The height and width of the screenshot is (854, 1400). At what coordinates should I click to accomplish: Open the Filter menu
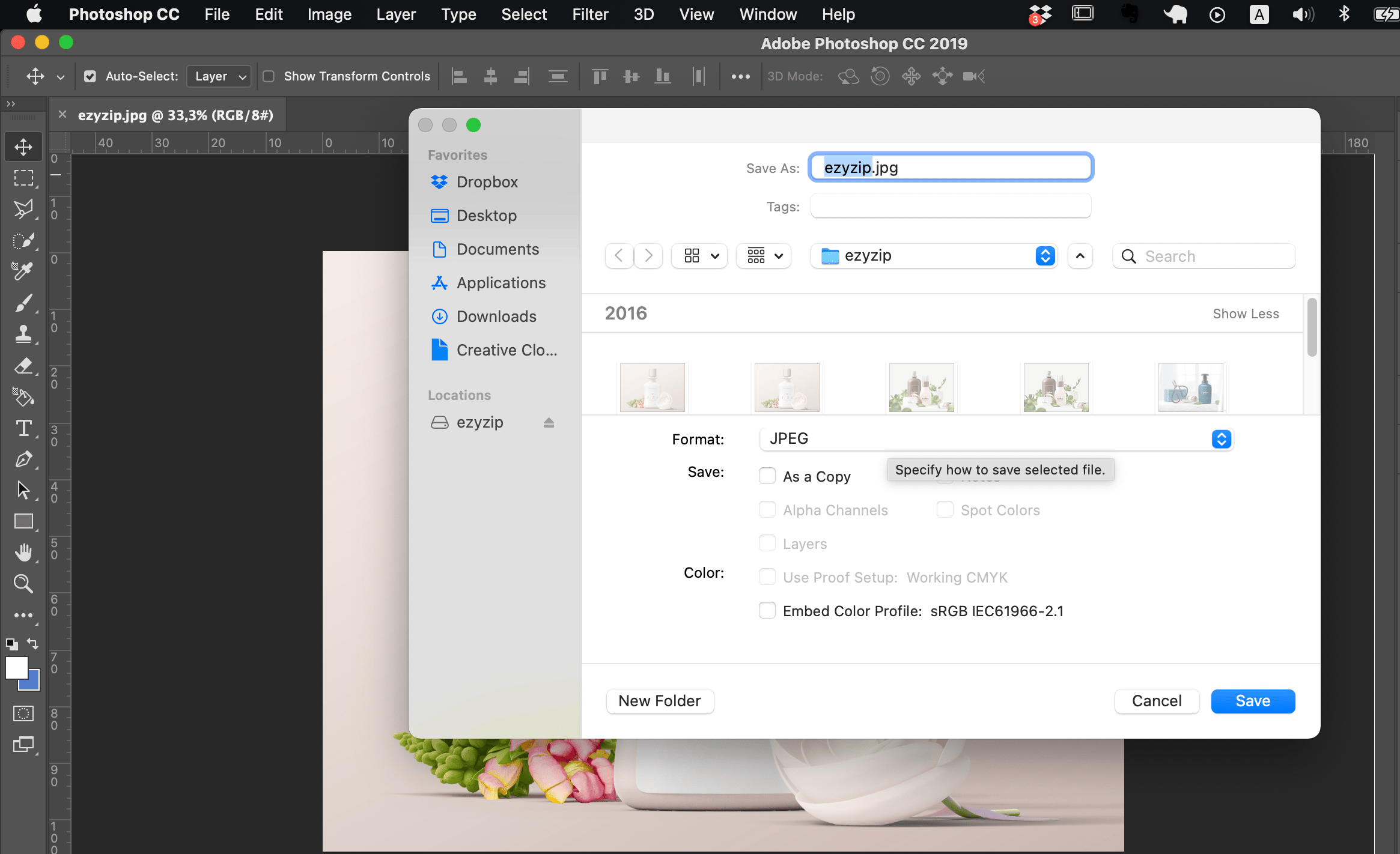pyautogui.click(x=590, y=14)
